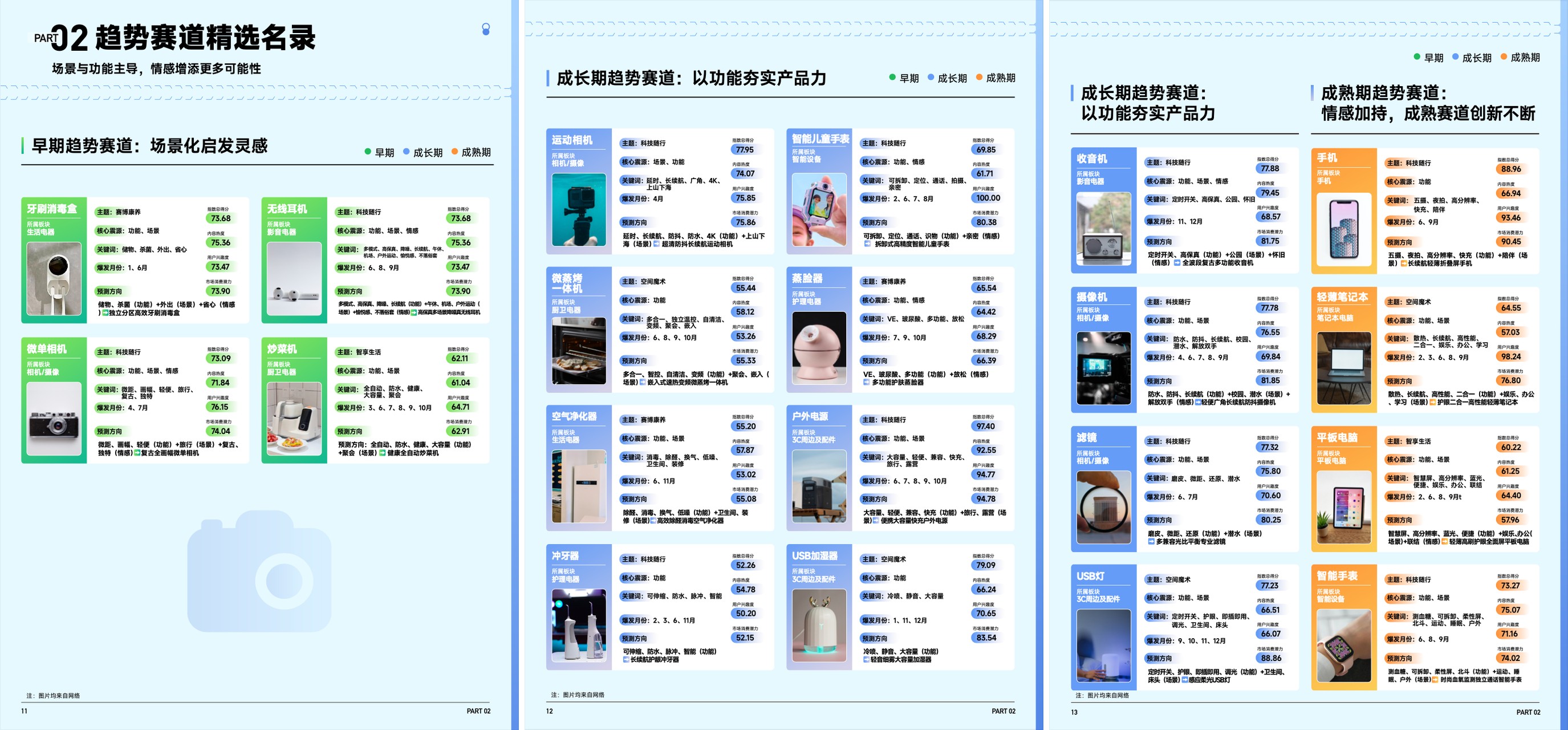Select the 运动相机 underwater camera image
Viewport: 1568px width, 730px height.
578,209
